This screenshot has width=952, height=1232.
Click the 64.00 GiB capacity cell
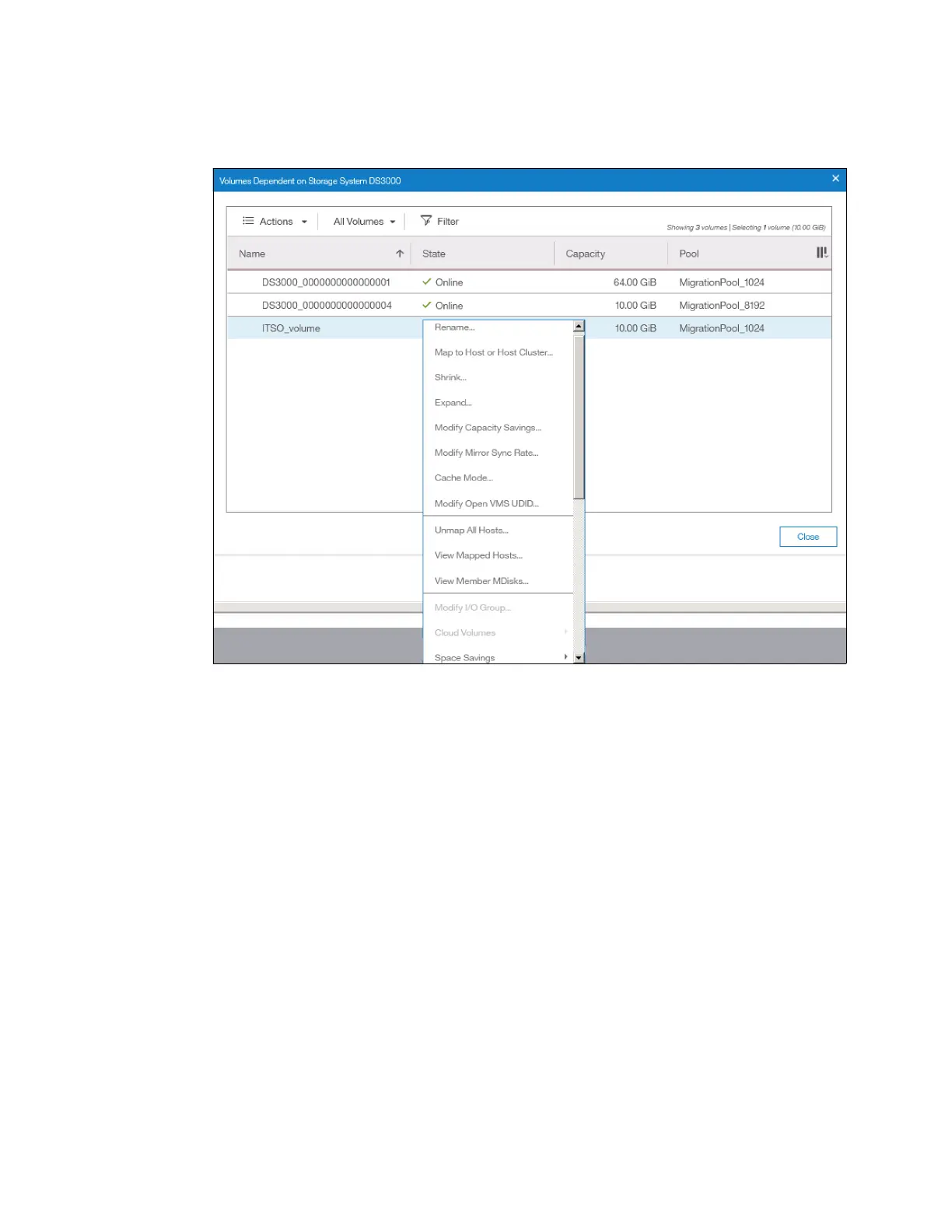[x=635, y=282]
